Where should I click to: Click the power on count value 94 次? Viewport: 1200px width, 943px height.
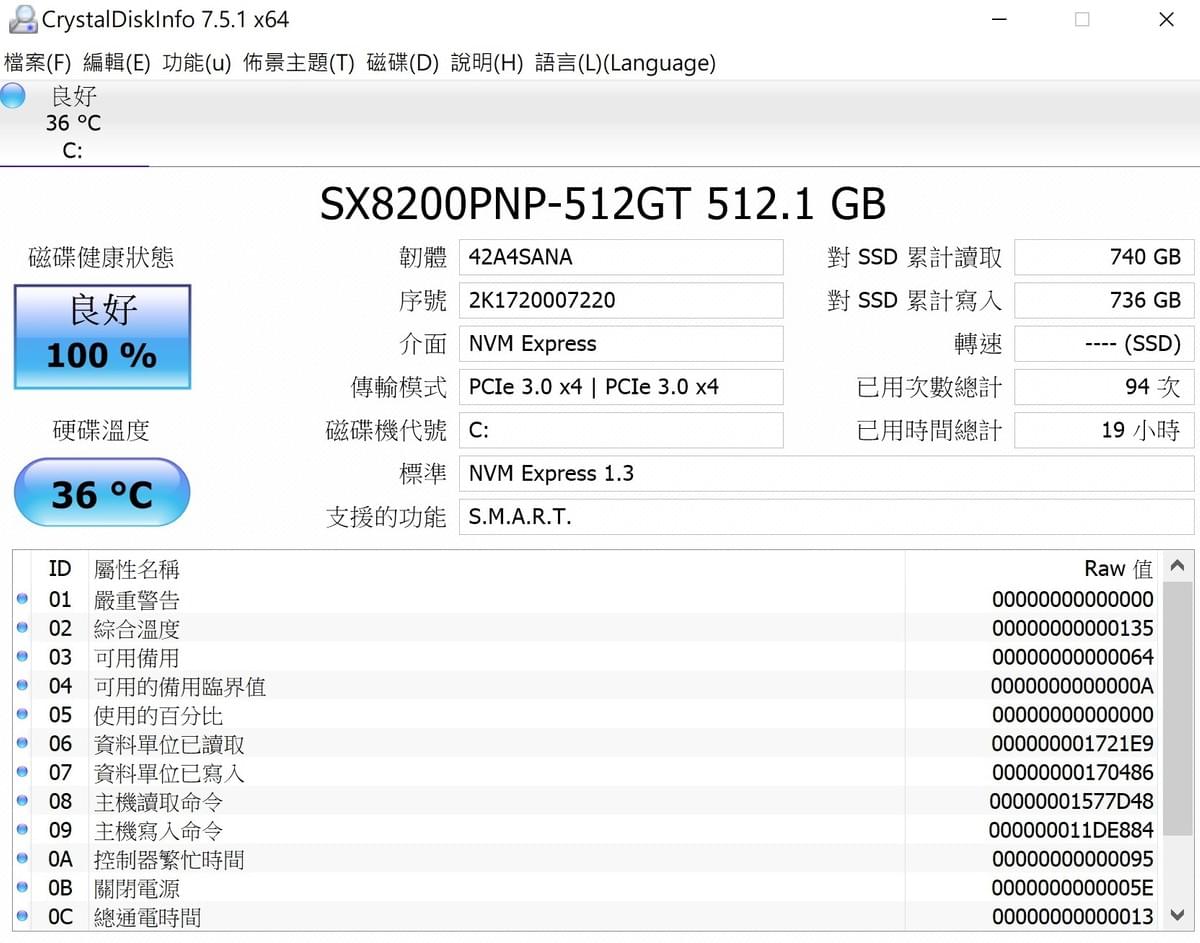pos(1104,387)
